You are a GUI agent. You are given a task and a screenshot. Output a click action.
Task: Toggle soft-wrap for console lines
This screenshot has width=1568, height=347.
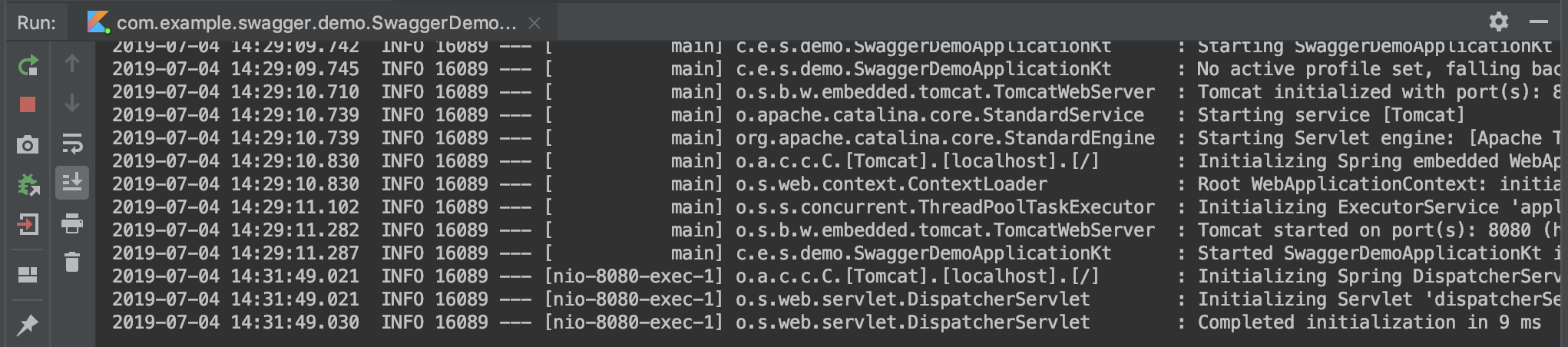72,144
